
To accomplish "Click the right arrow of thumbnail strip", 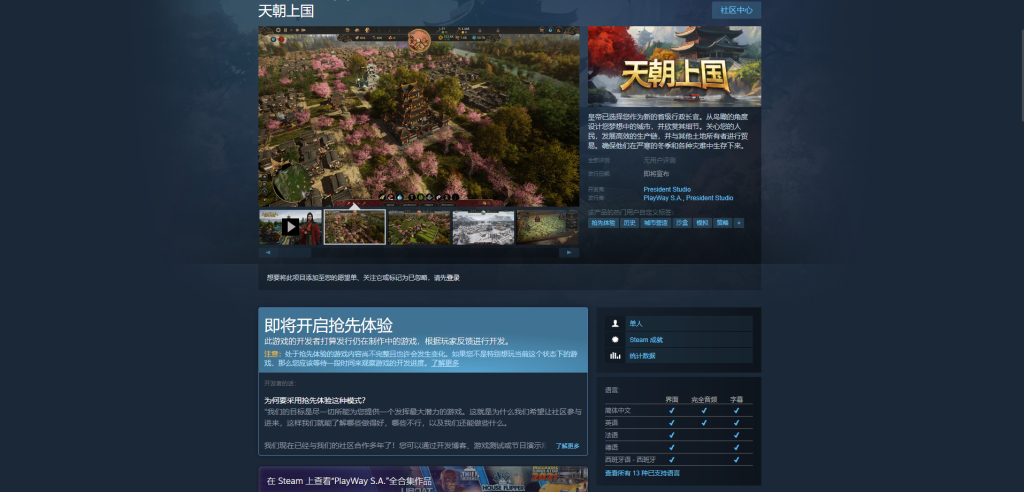I will click(x=569, y=252).
